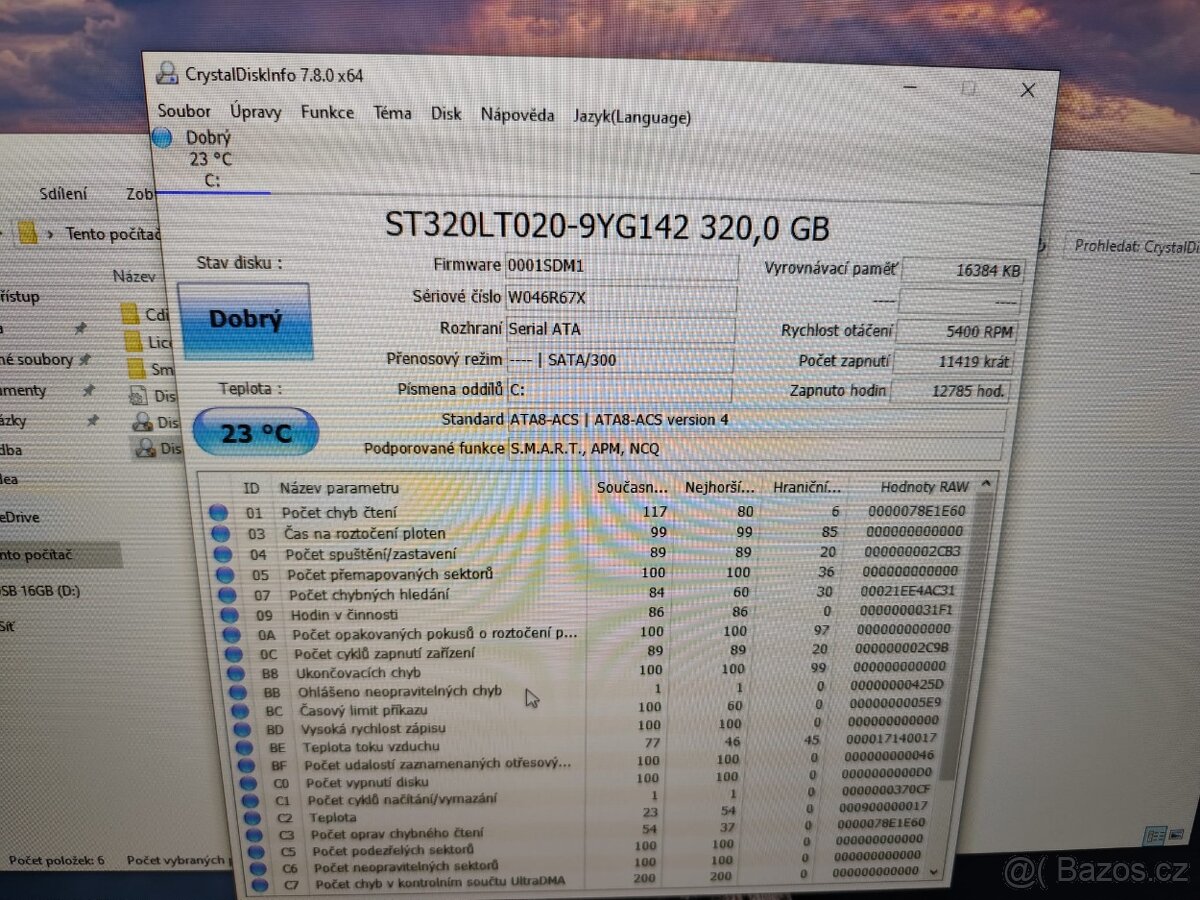Click the blue health dot beside "Počet chyb čtení"
The image size is (1200, 900).
pos(221,512)
